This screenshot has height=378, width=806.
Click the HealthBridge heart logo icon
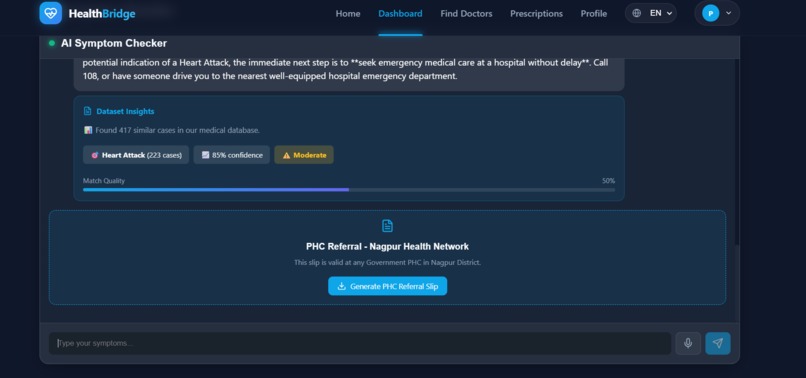coord(50,13)
